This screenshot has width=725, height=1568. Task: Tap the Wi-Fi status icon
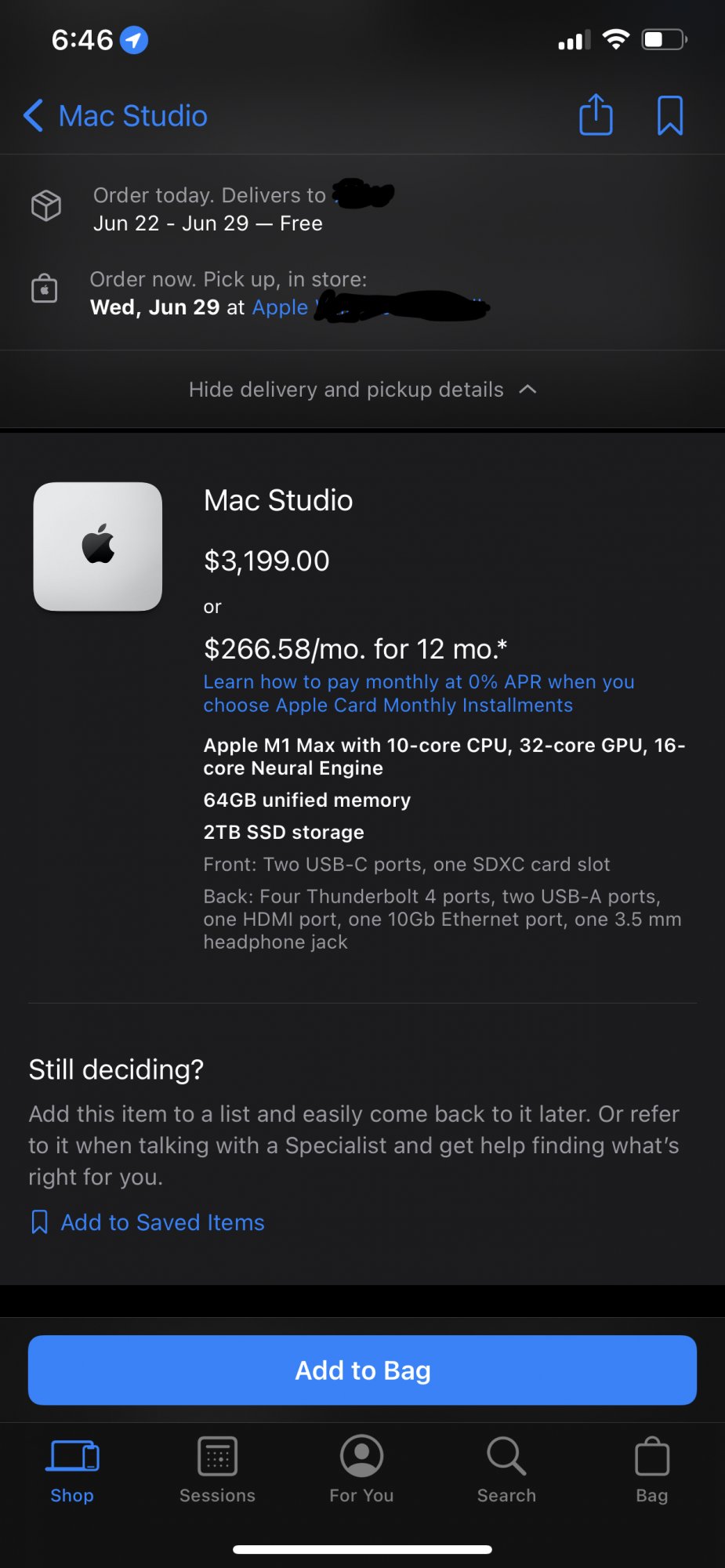[616, 39]
